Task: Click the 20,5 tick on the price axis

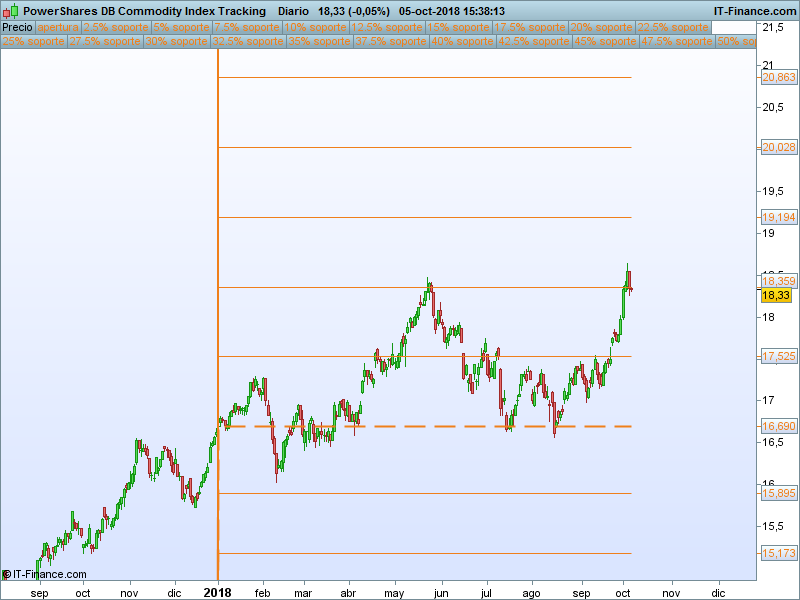Action: pyautogui.click(x=772, y=108)
